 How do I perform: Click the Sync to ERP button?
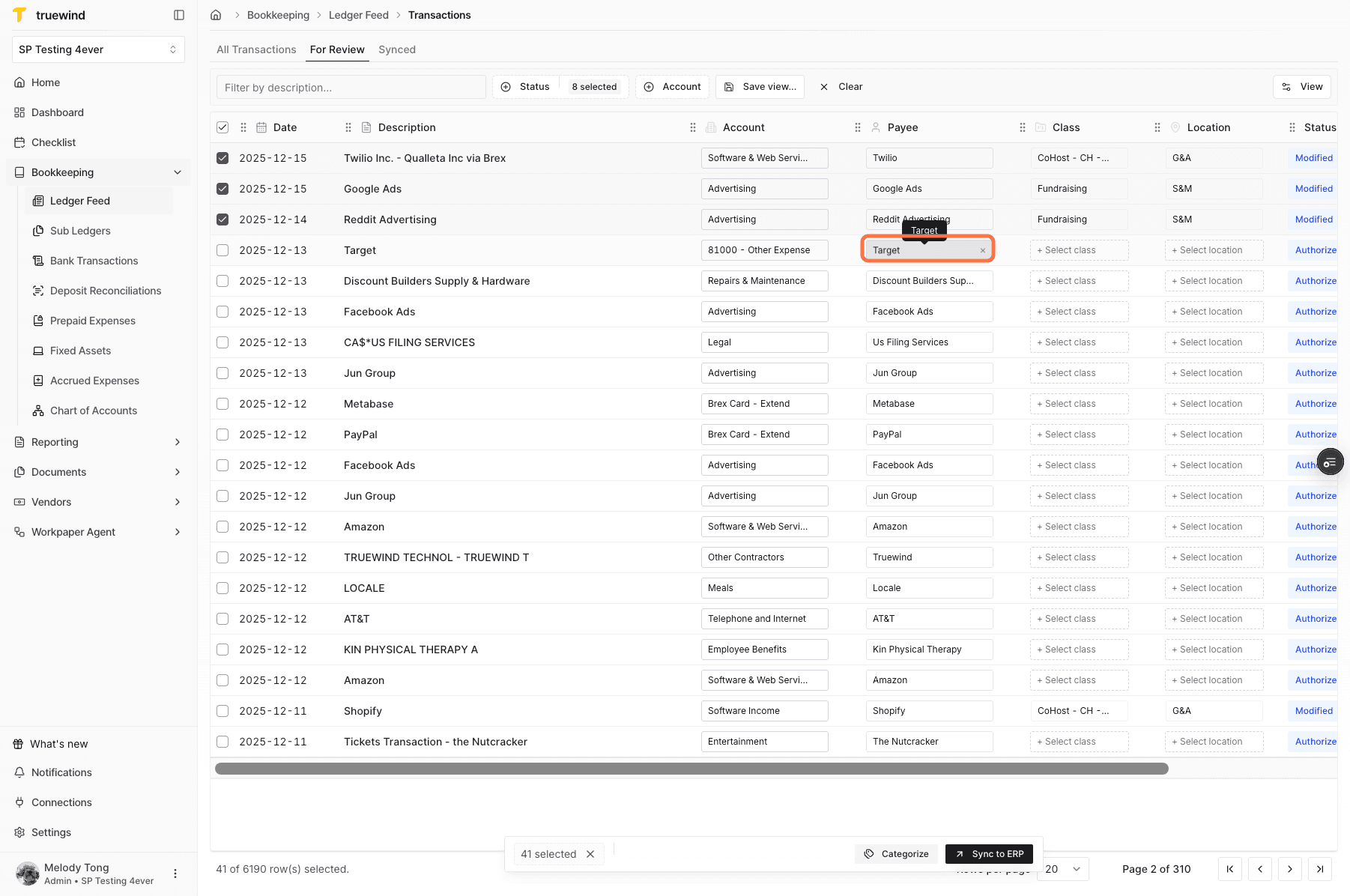tap(990, 854)
